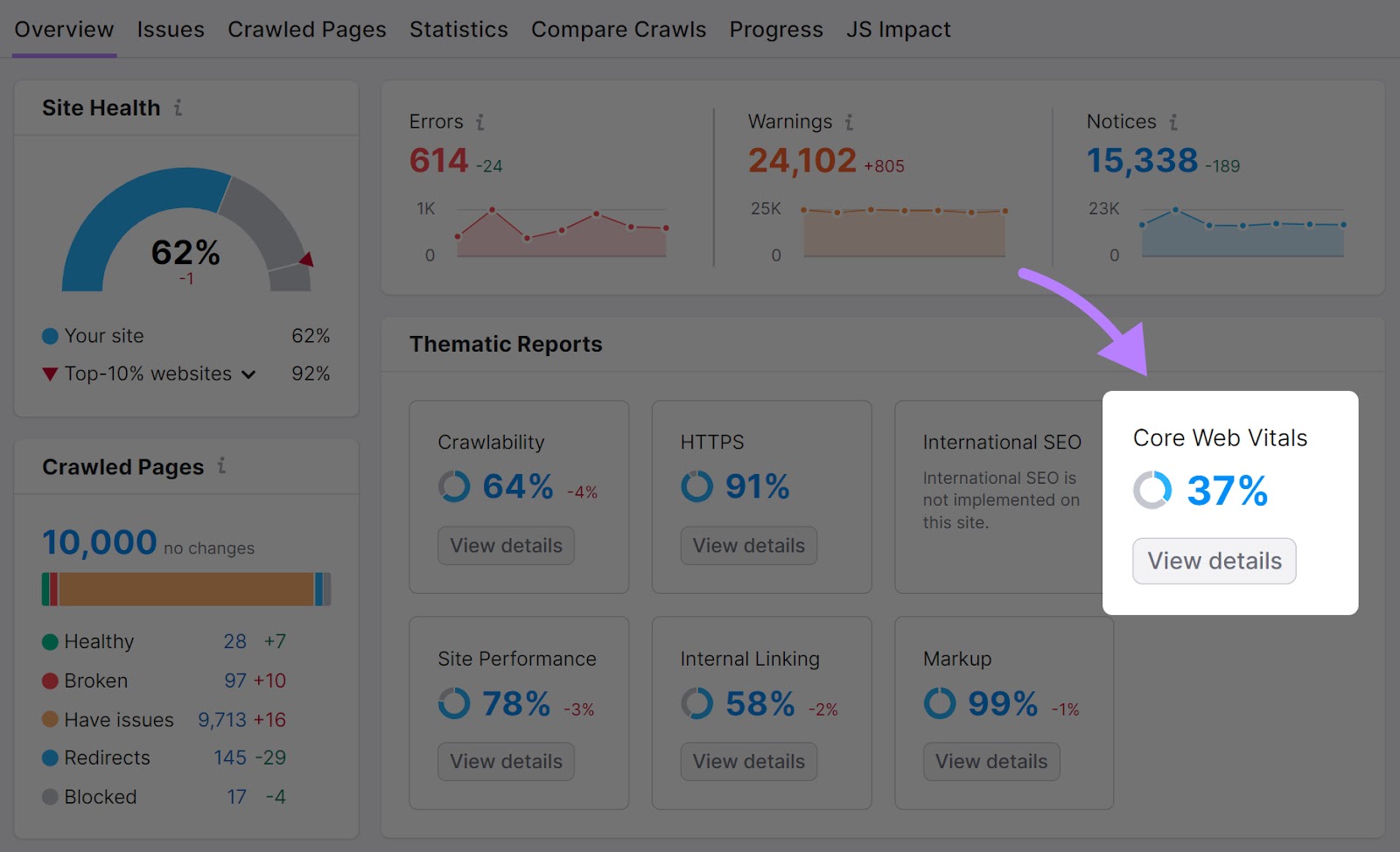This screenshot has height=852, width=1400.
Task: Click View details under Core Web Vitals
Action: pyautogui.click(x=1214, y=561)
